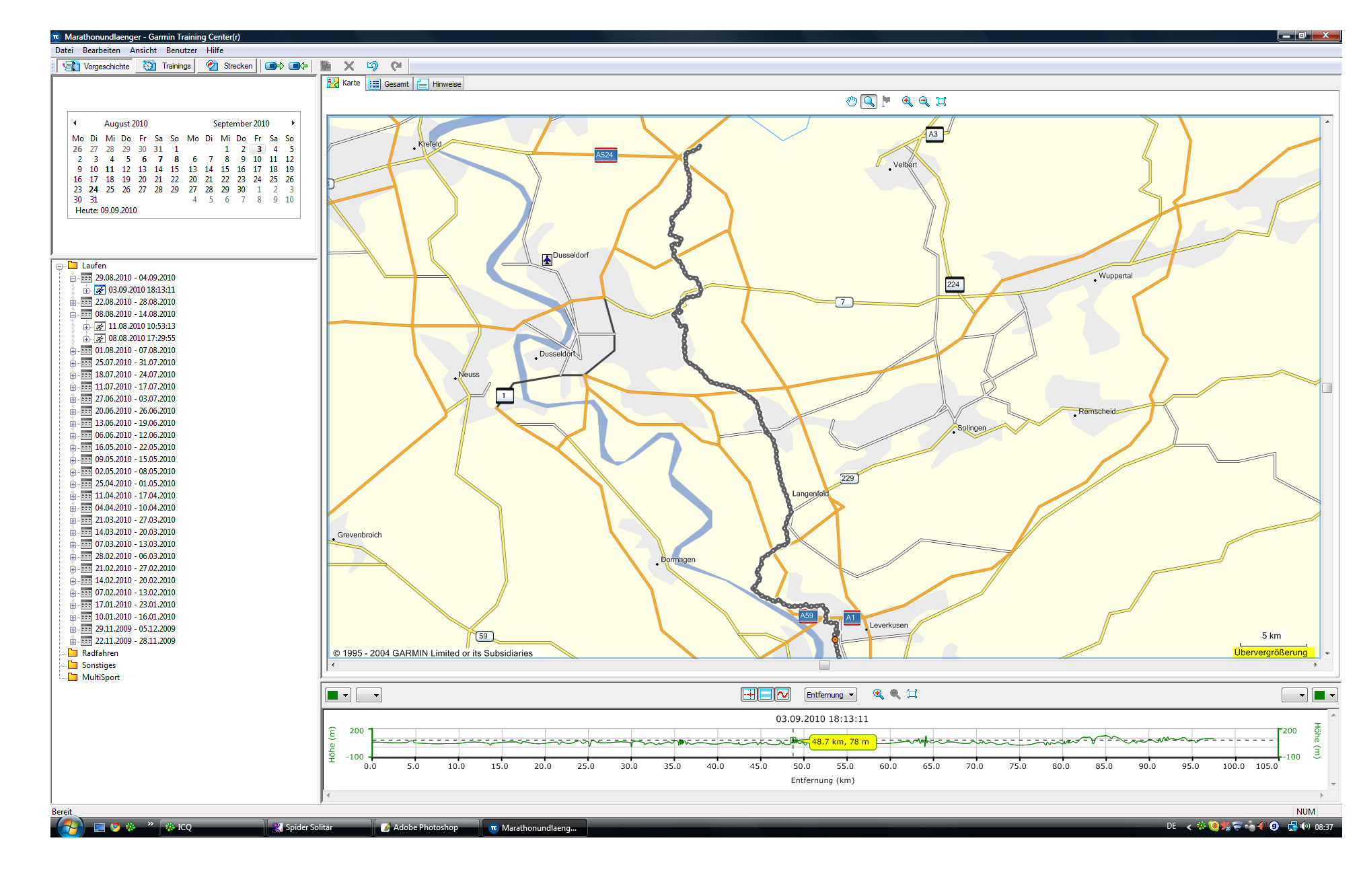Toggle chart smoothing curve button
Image resolution: width=1361 pixels, height=896 pixels.
pos(782,695)
